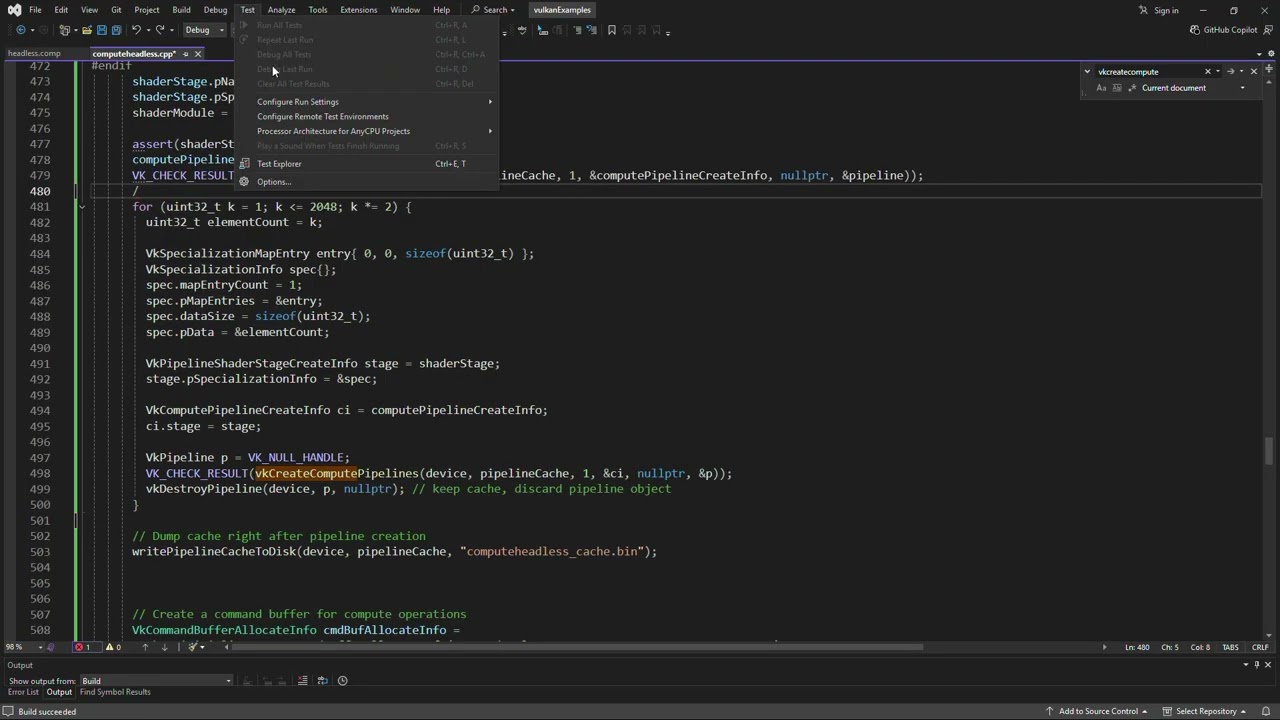
Task: Toggle Use regular expressions in find box
Action: tap(1133, 88)
